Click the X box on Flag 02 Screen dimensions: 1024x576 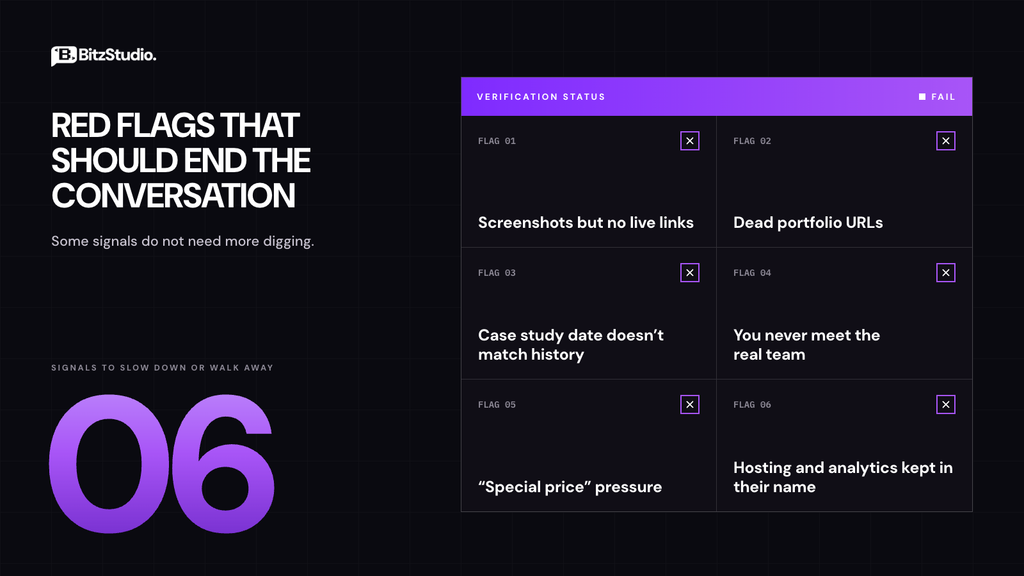tap(946, 141)
